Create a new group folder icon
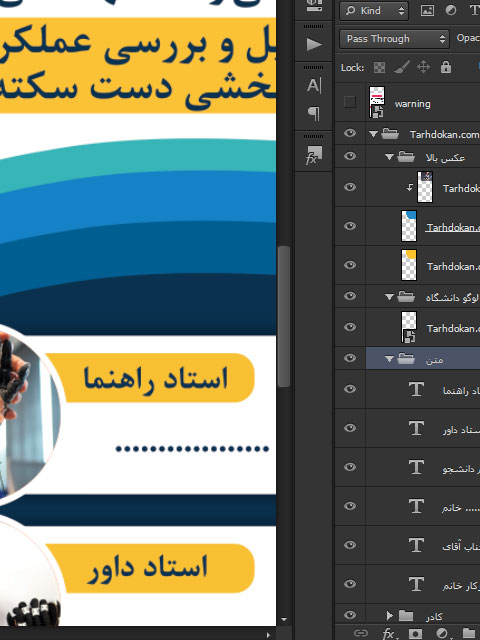The height and width of the screenshot is (640, 480). click(469, 633)
